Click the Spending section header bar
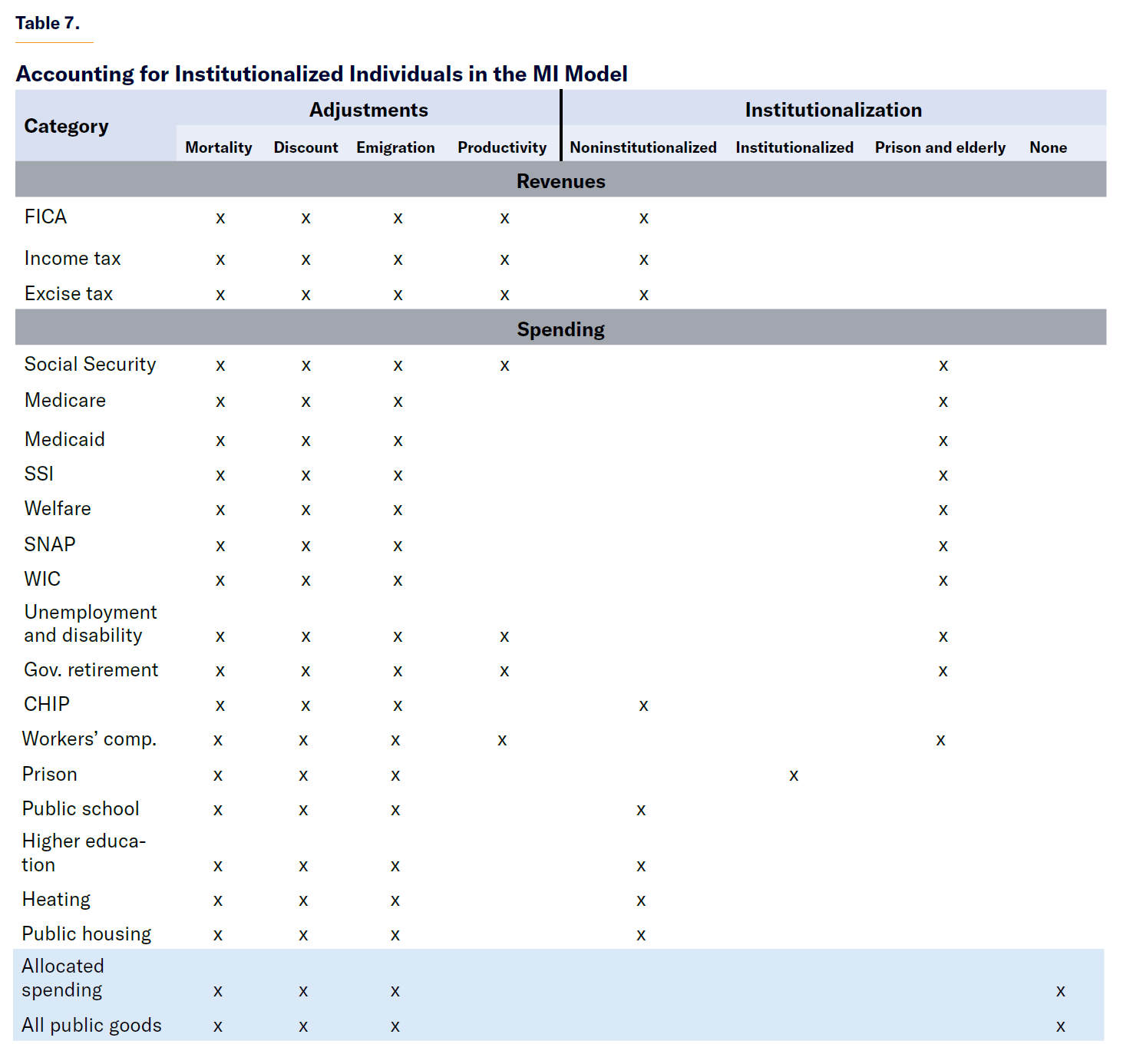The image size is (1123, 1064). point(560,329)
